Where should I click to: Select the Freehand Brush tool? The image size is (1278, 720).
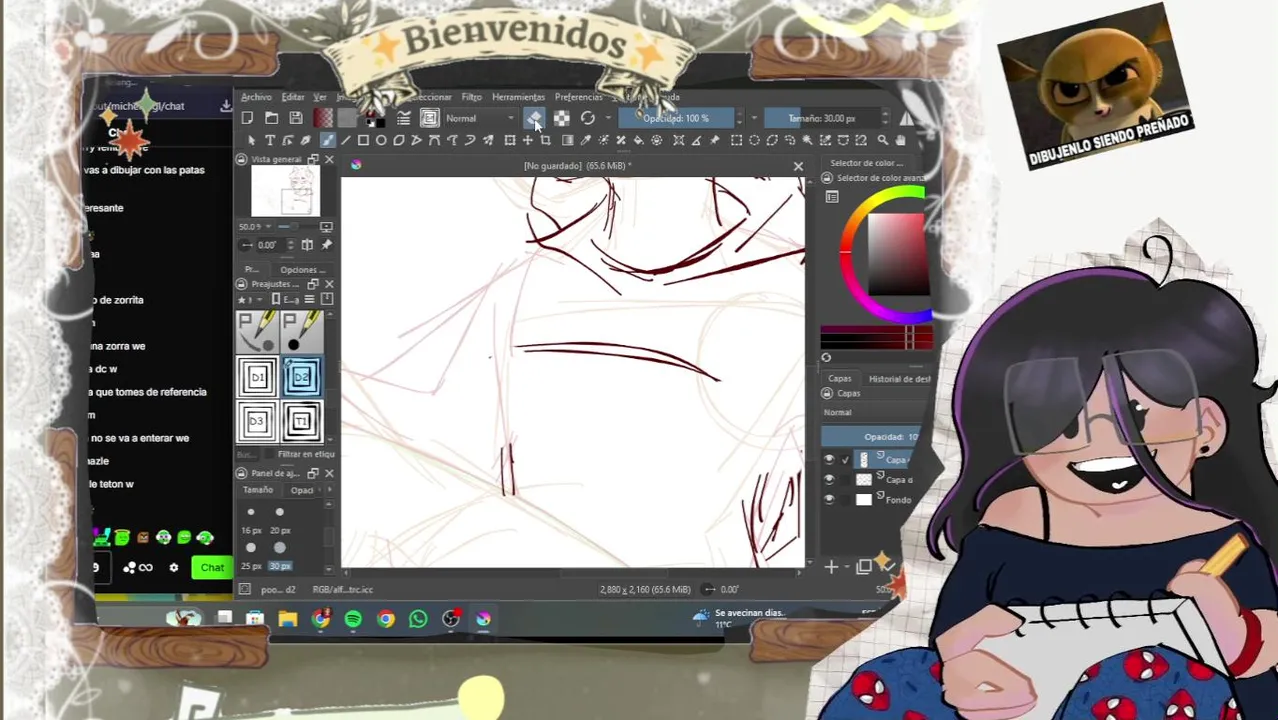tap(328, 140)
